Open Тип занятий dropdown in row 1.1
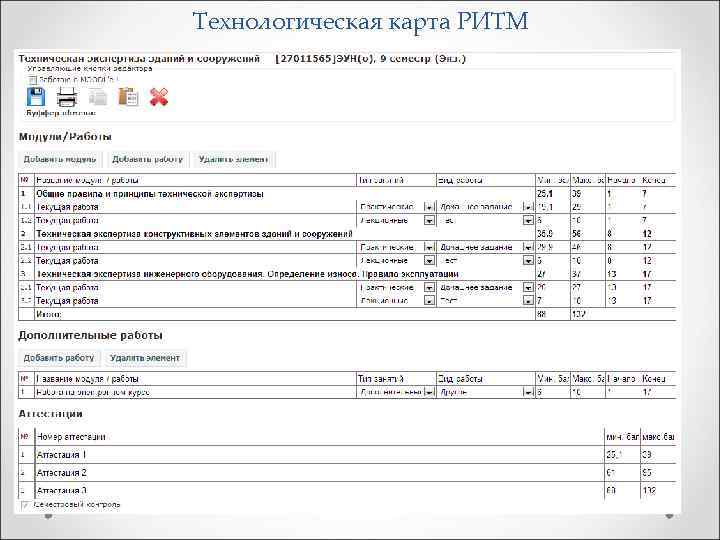The height and width of the screenshot is (540, 720). (429, 207)
